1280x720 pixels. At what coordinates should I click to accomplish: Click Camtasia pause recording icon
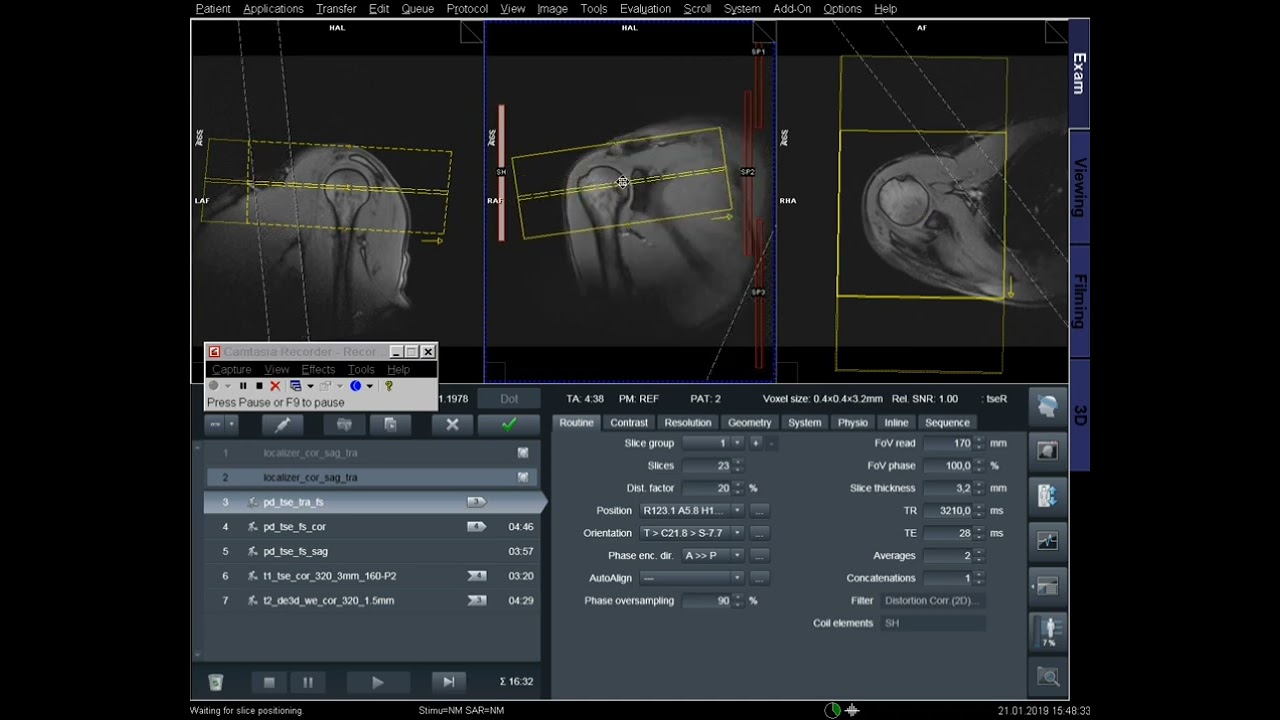[x=243, y=386]
